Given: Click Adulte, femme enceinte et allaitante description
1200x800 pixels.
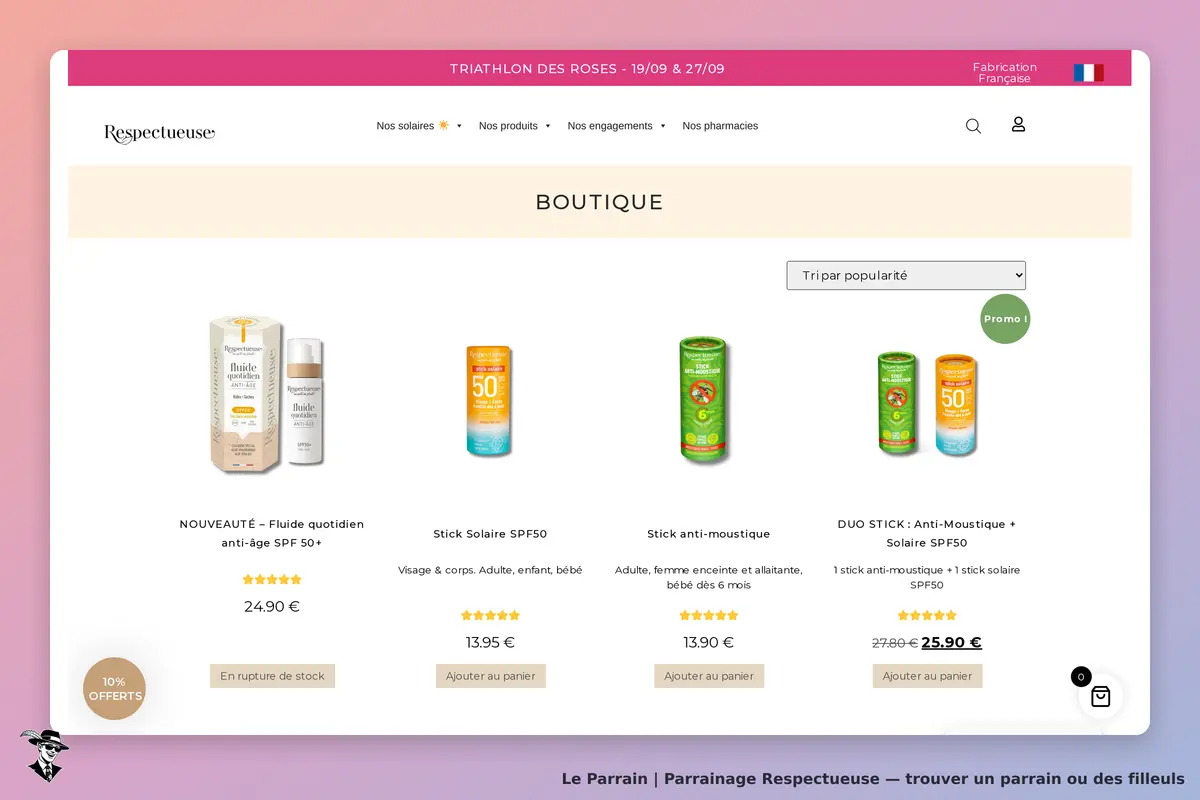Looking at the screenshot, I should pos(709,577).
